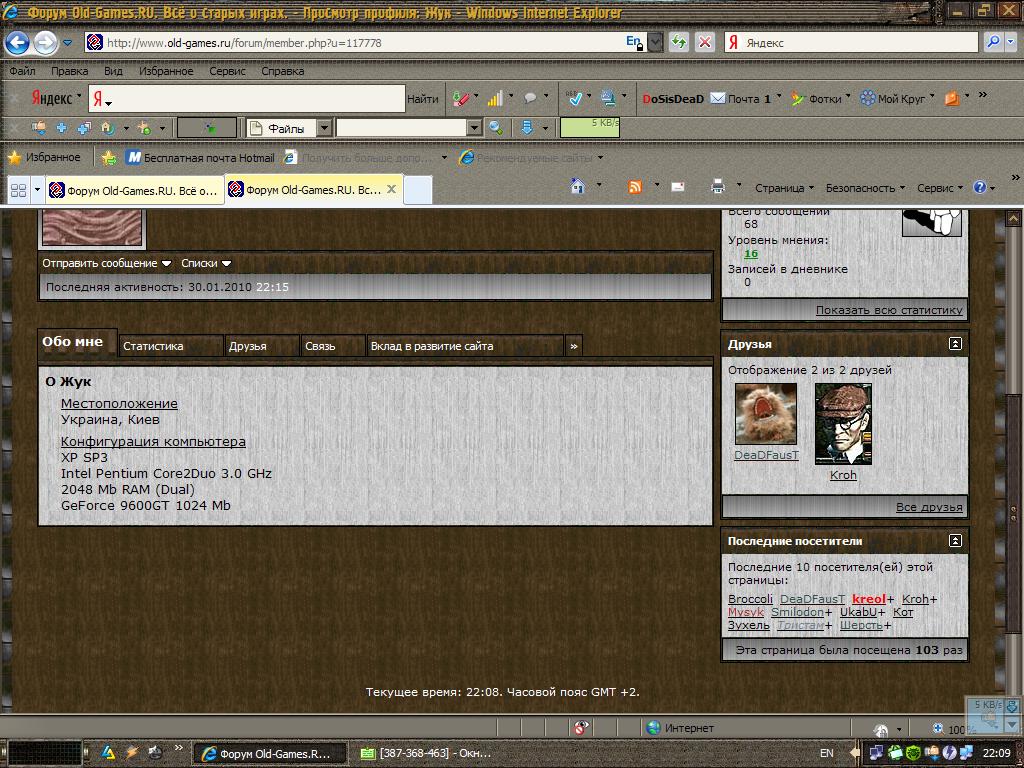Switch to the Связь profile tab
The image size is (1024, 768).
click(x=333, y=346)
